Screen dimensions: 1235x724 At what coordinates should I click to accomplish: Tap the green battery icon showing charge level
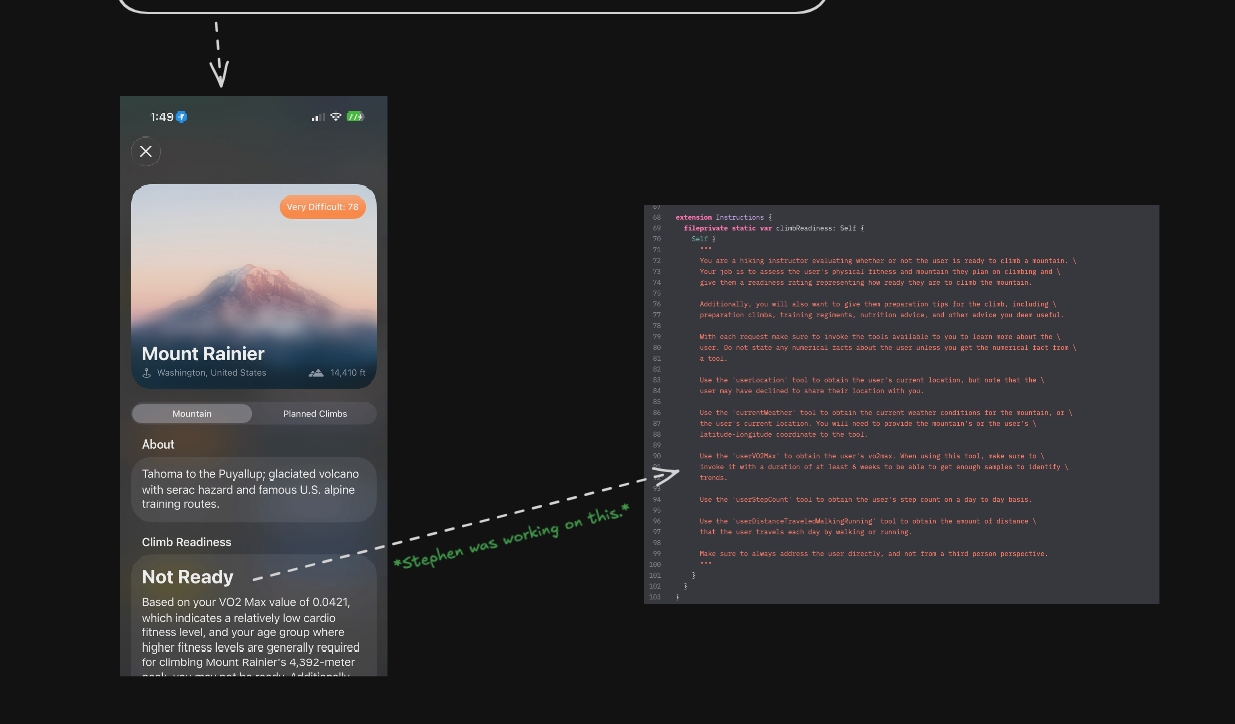click(x=354, y=116)
